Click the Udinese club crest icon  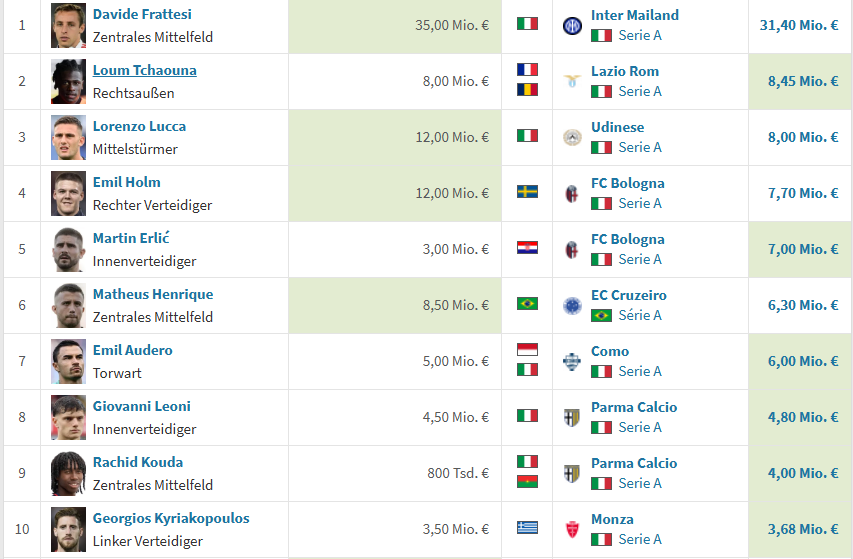click(572, 138)
